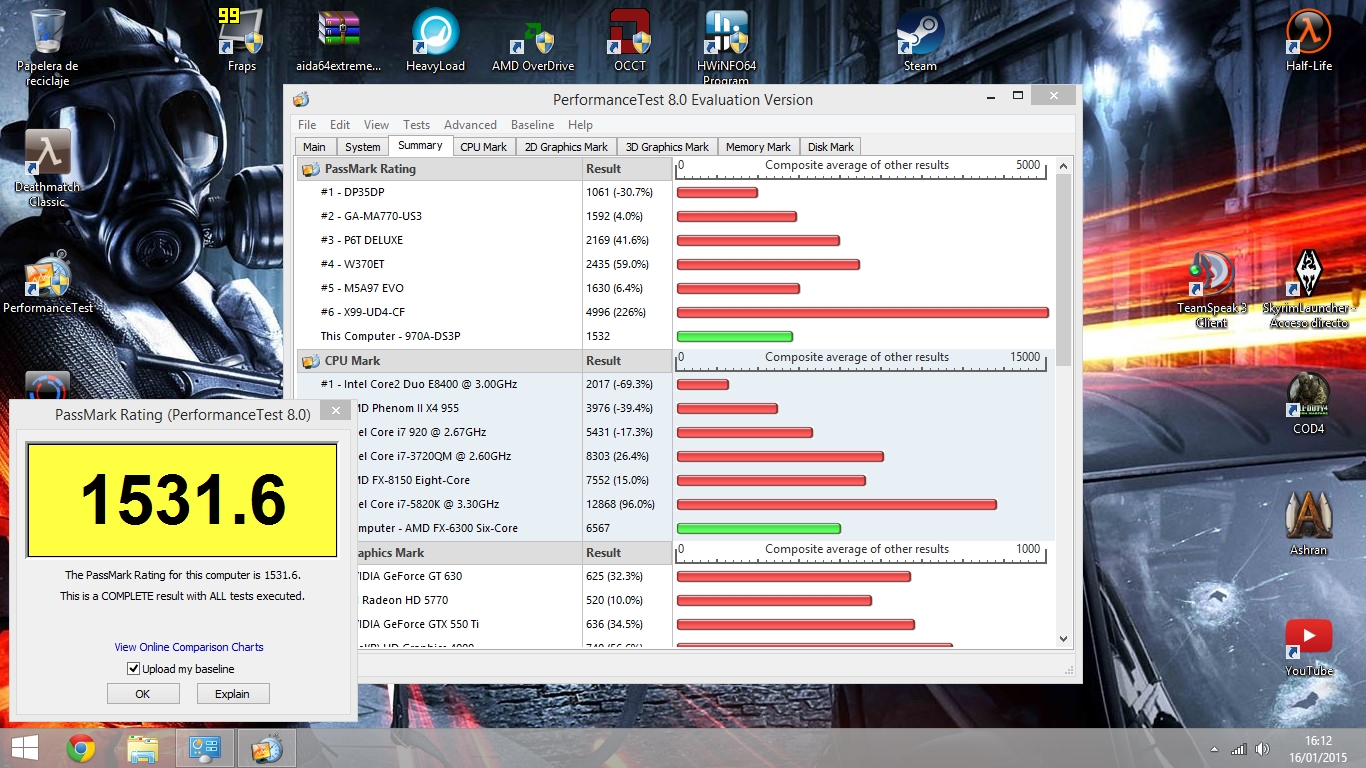Open the Advanced menu
1366x768 pixels.
point(470,125)
